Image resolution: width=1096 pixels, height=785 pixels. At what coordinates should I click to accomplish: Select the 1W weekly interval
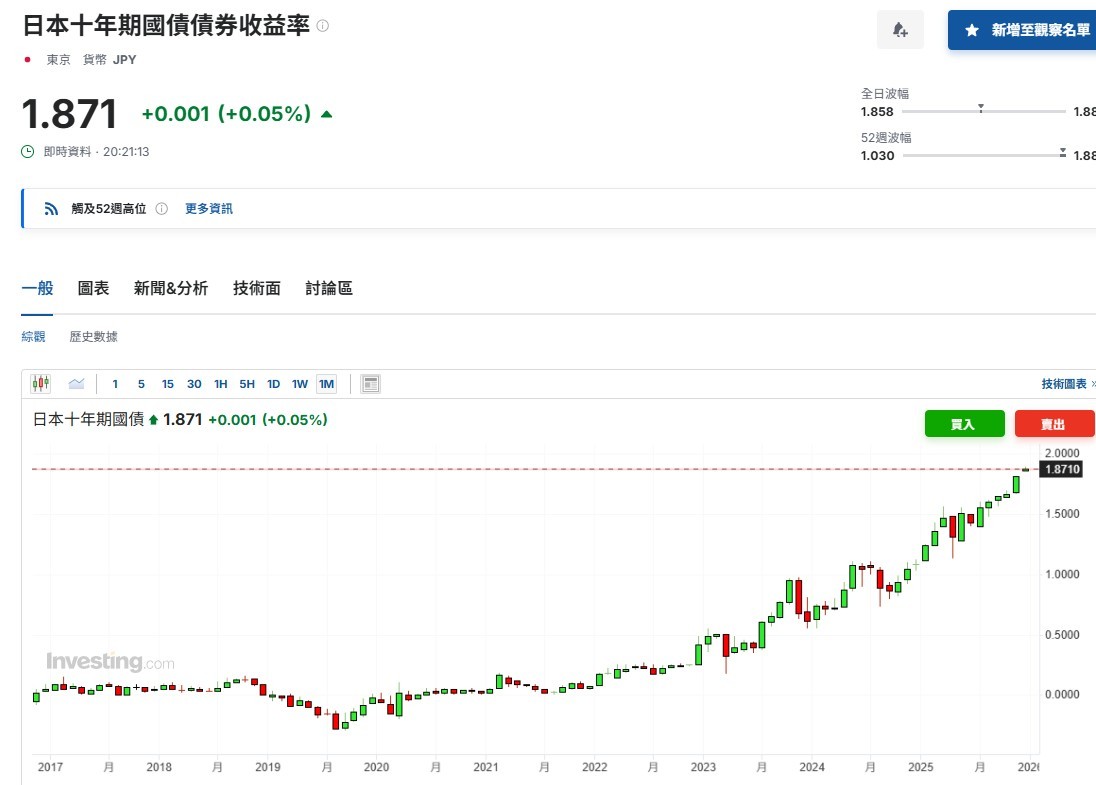(299, 384)
